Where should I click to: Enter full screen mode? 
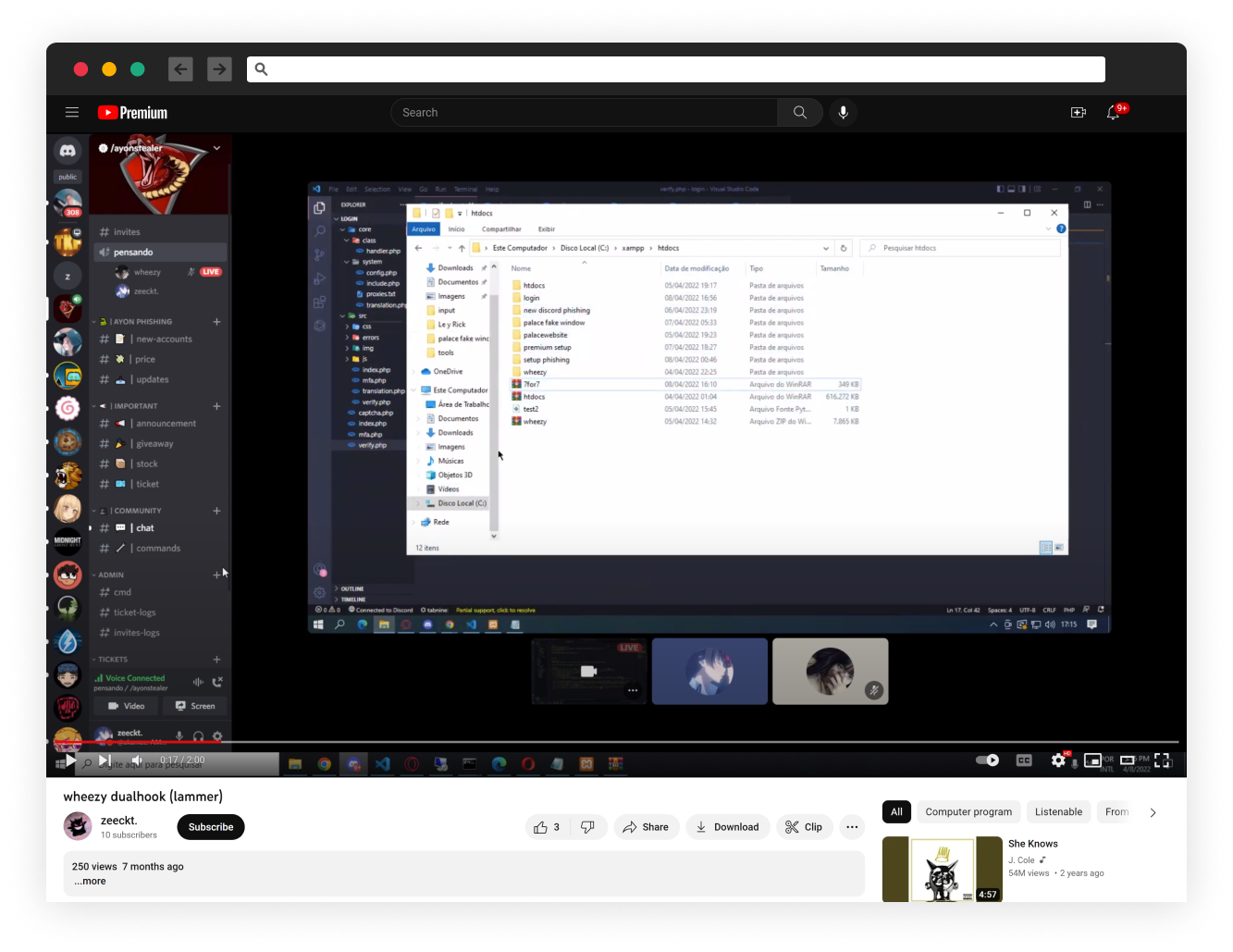click(x=1163, y=760)
